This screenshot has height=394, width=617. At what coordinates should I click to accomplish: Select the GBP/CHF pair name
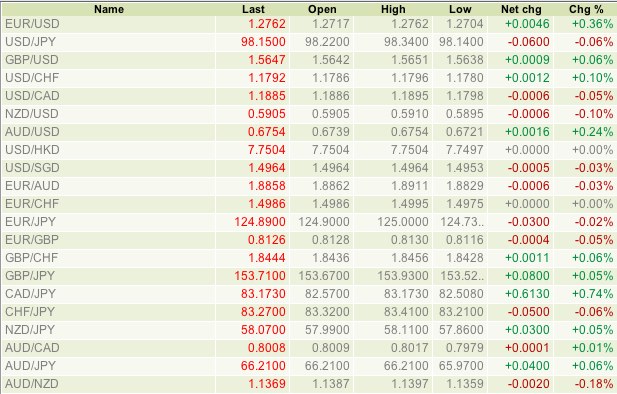(x=31, y=258)
